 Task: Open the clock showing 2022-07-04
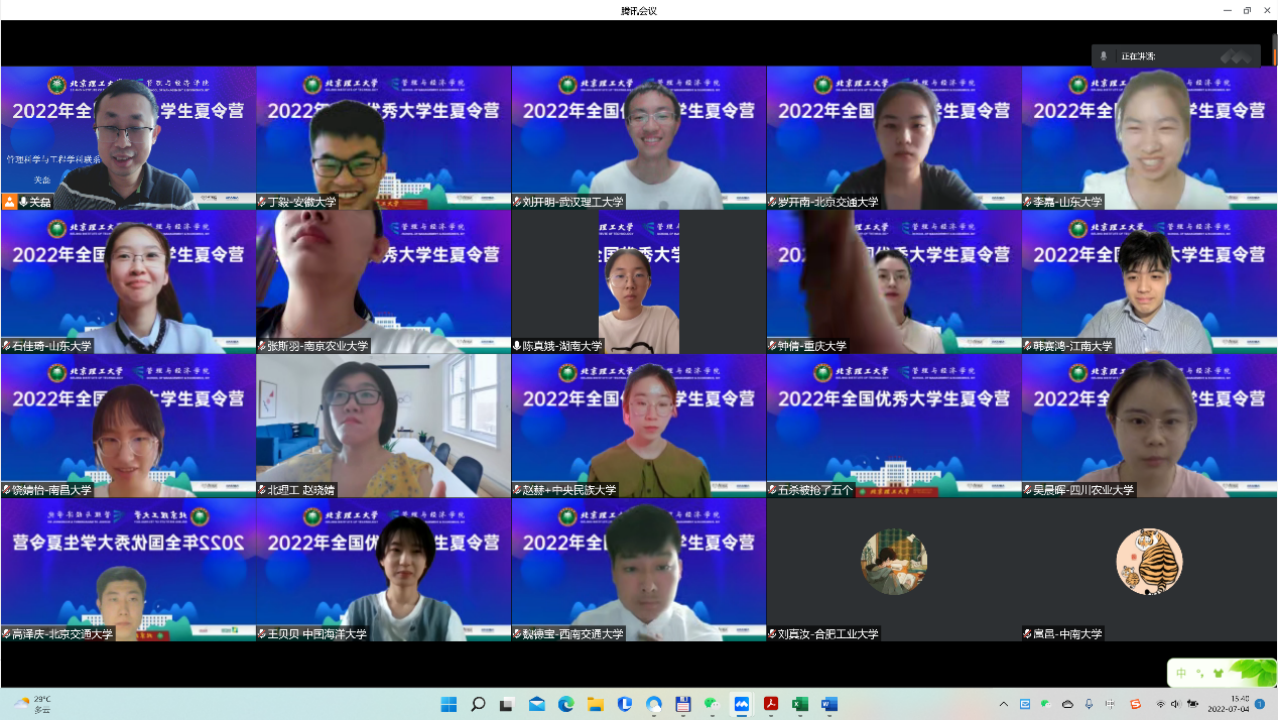tap(1228, 704)
